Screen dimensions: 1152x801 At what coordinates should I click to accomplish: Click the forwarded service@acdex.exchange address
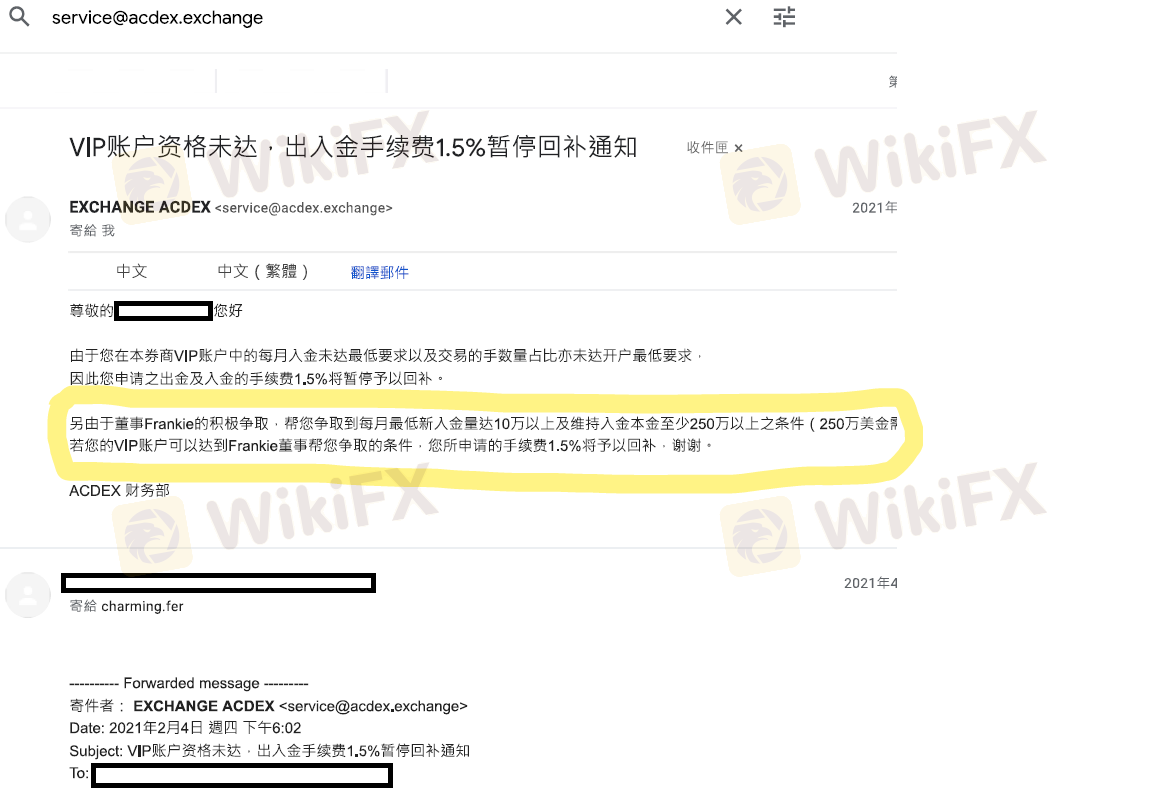373,706
